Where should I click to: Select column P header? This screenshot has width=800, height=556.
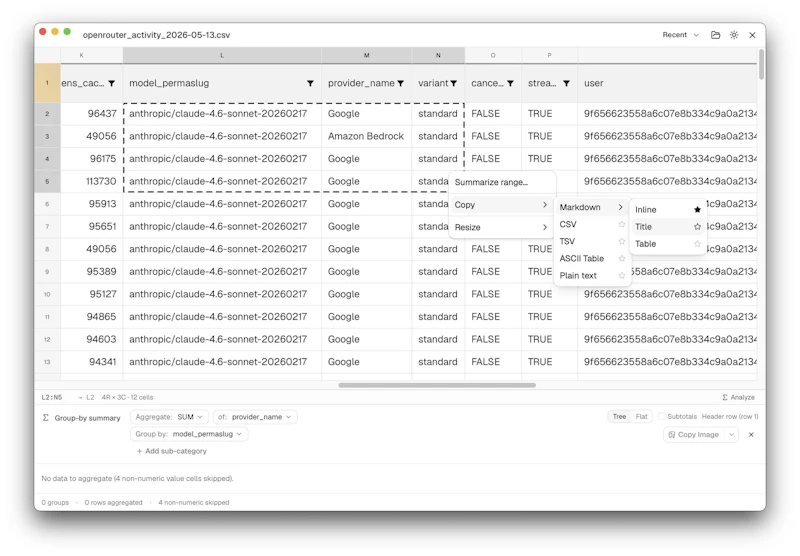tap(549, 55)
